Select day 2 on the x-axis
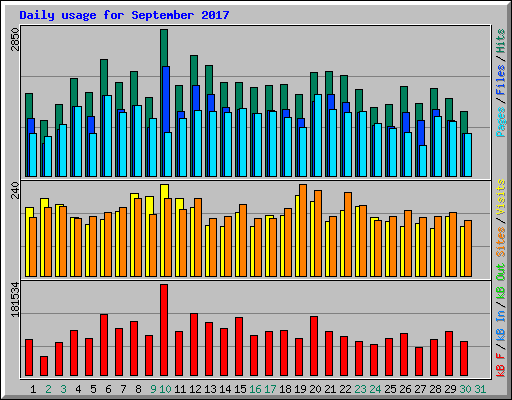 [x=48, y=389]
